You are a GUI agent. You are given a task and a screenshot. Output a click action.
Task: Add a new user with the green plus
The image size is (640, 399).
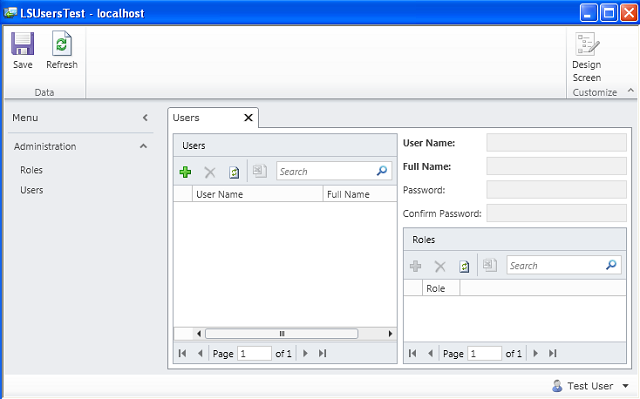pyautogui.click(x=185, y=172)
